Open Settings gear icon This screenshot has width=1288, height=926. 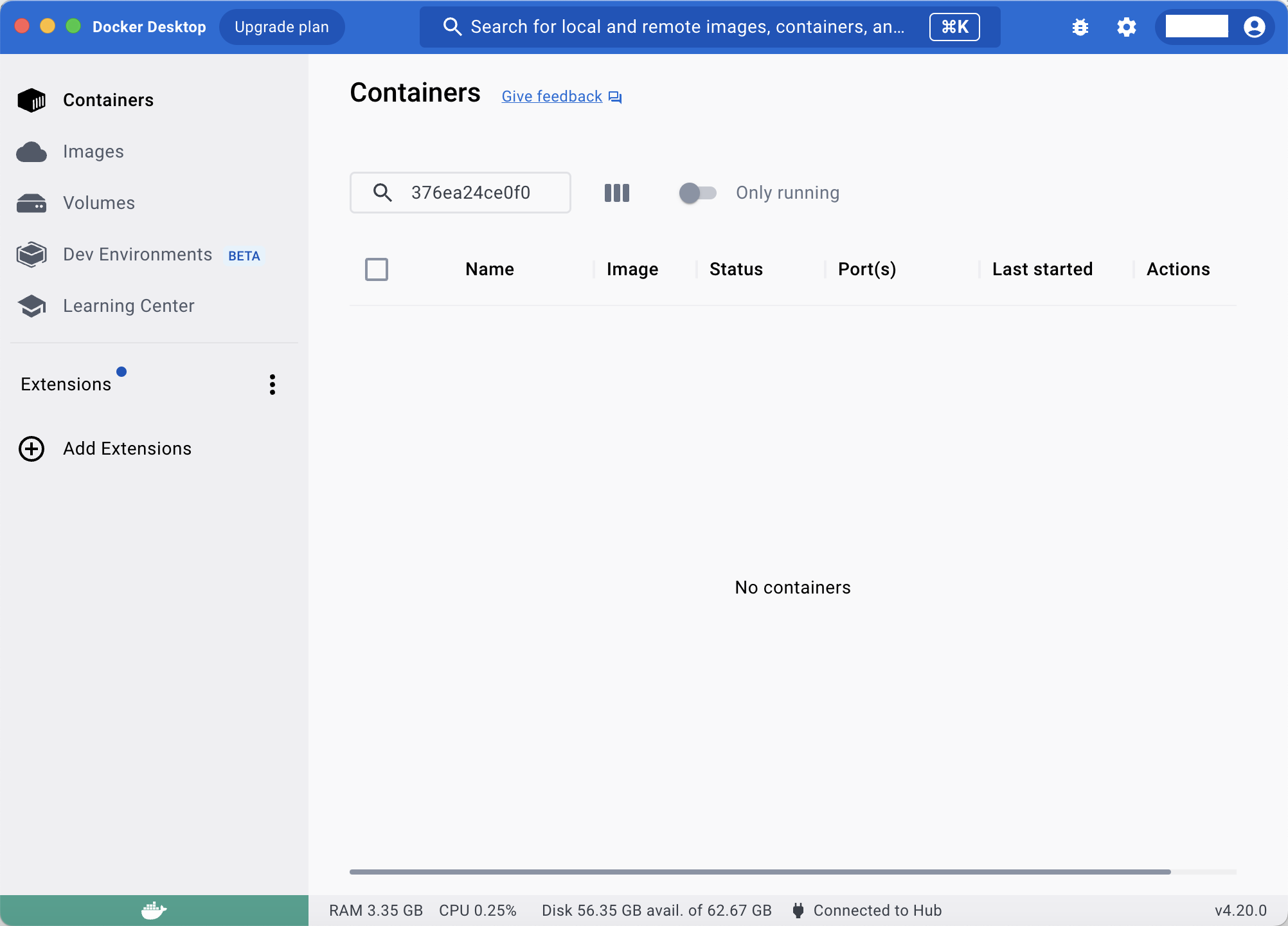pyautogui.click(x=1127, y=27)
